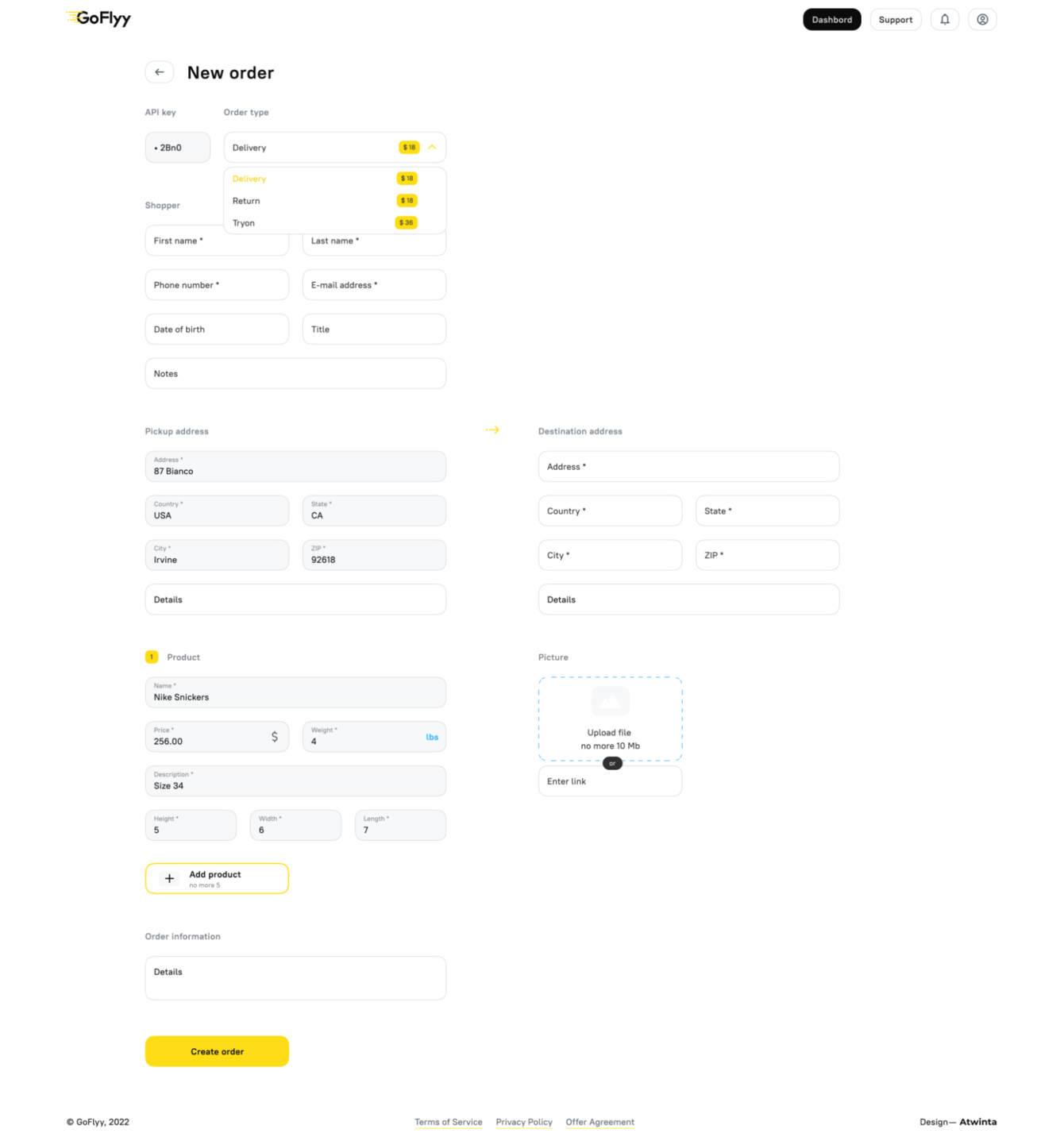The height and width of the screenshot is (1141, 1064).
Task: Click the dollar sign in Price field
Action: [x=275, y=737]
